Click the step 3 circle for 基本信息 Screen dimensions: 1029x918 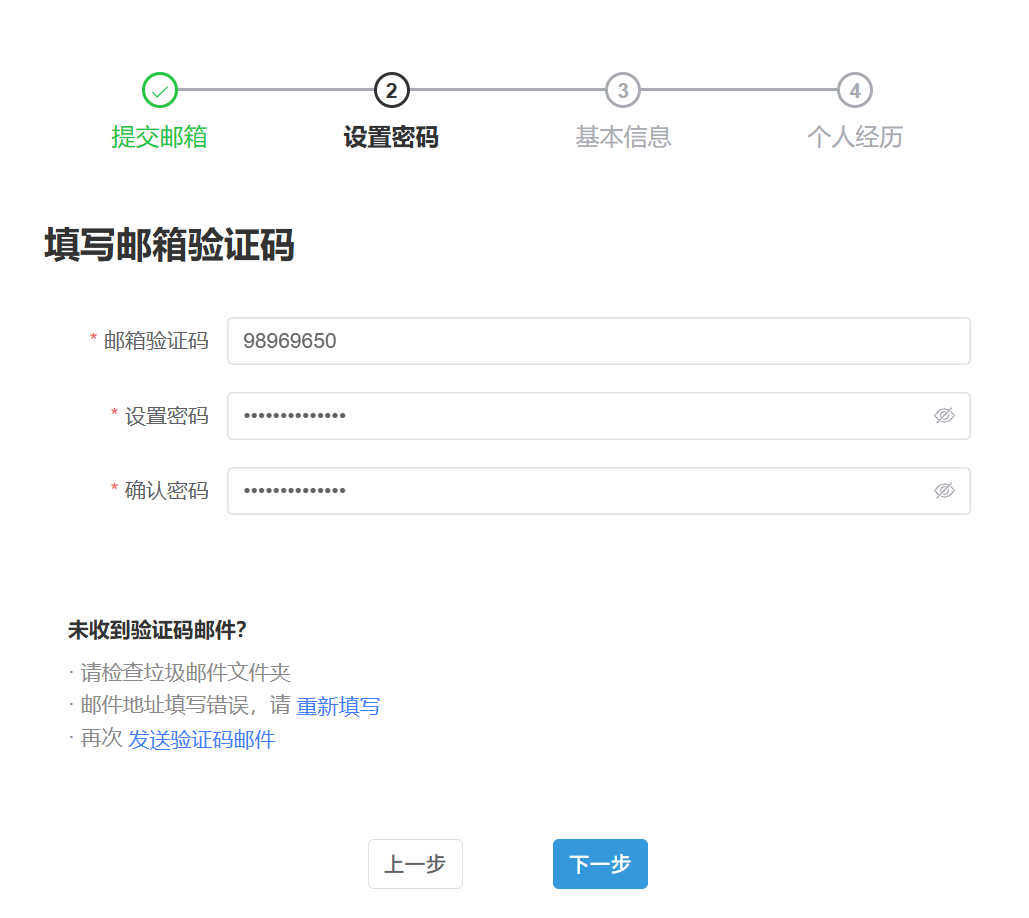(623, 89)
